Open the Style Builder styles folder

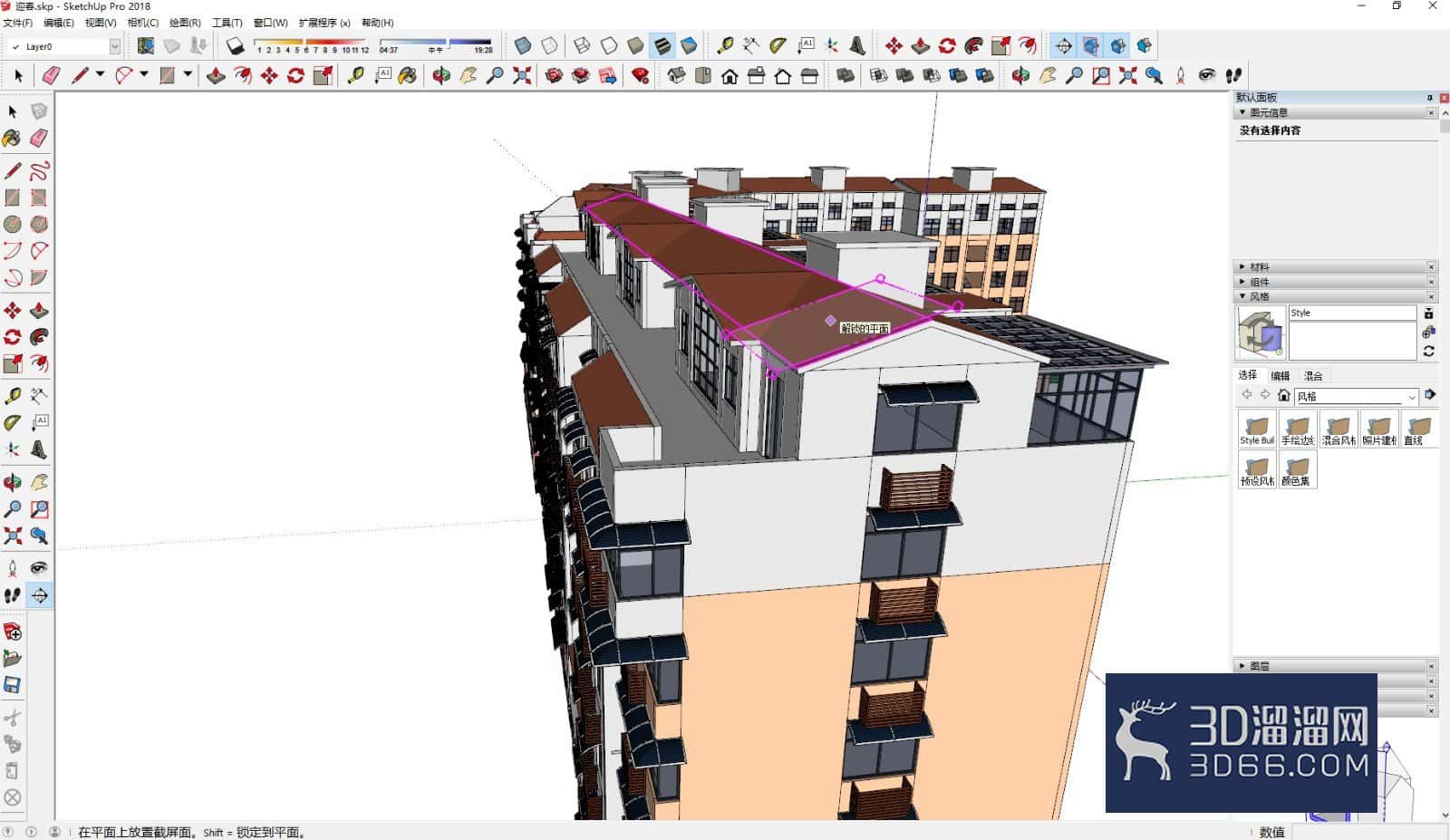coord(1257,429)
